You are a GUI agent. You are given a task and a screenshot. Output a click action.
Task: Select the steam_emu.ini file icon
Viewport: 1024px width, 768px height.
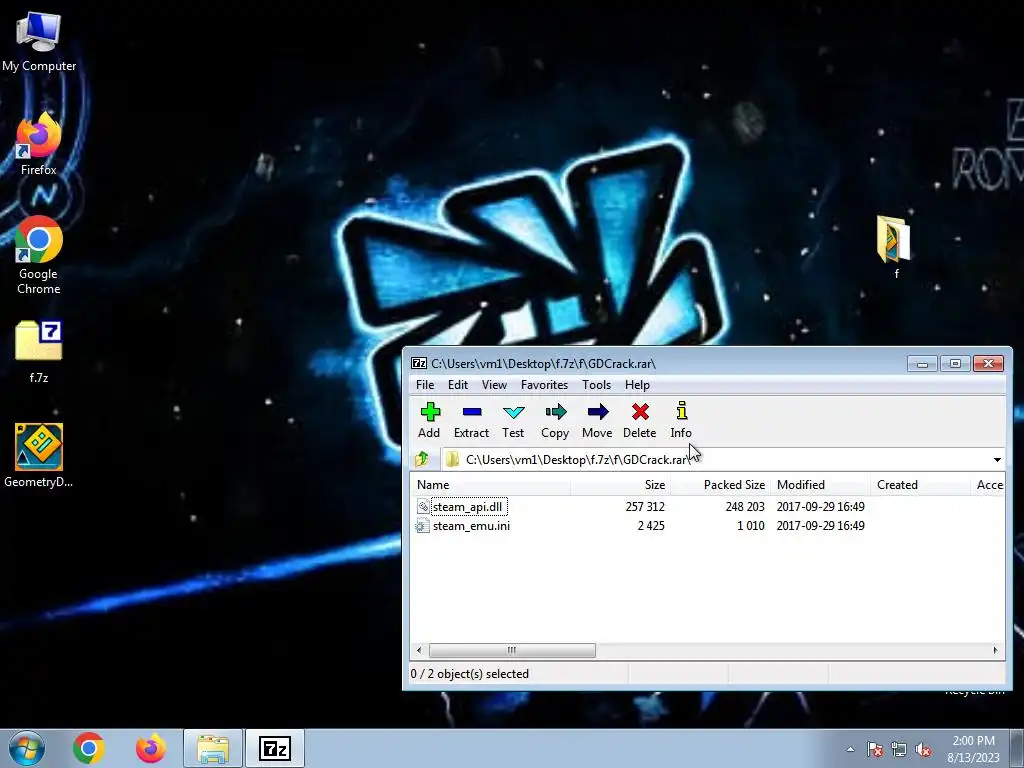click(x=423, y=526)
